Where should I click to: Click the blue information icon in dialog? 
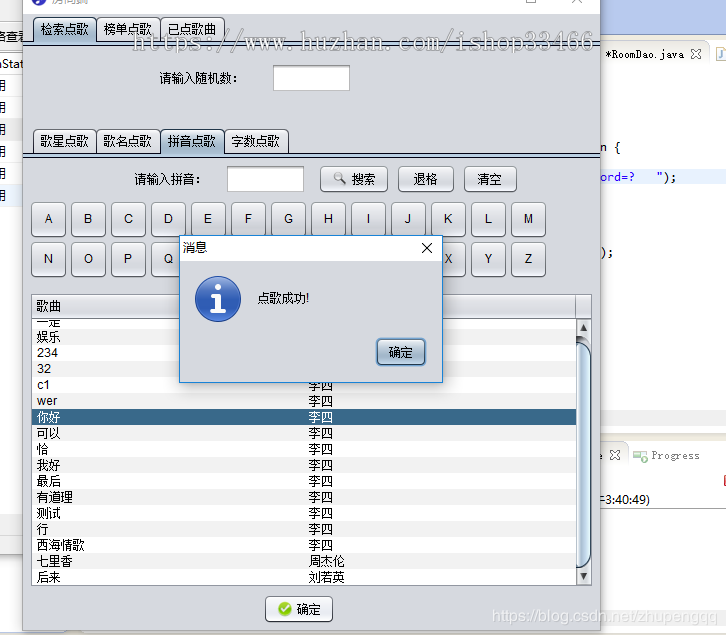218,299
